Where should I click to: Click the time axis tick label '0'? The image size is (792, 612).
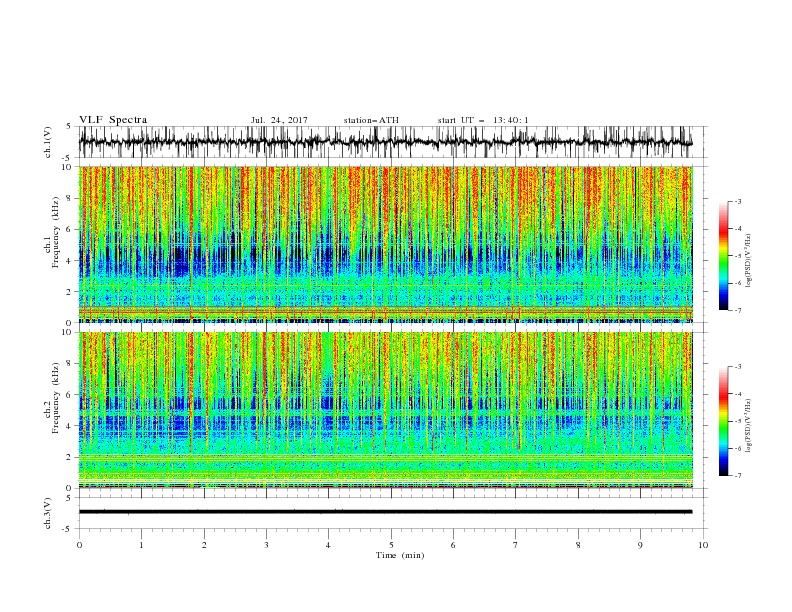(79, 545)
